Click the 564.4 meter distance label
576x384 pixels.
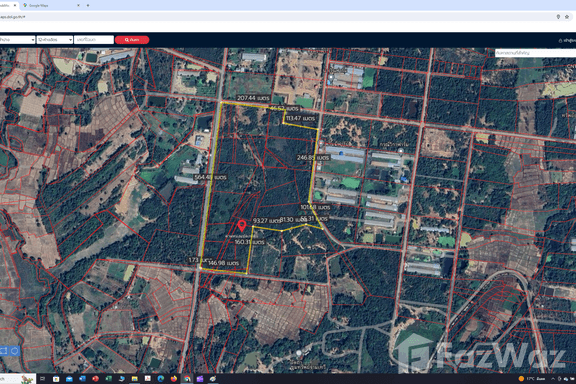click(x=210, y=177)
